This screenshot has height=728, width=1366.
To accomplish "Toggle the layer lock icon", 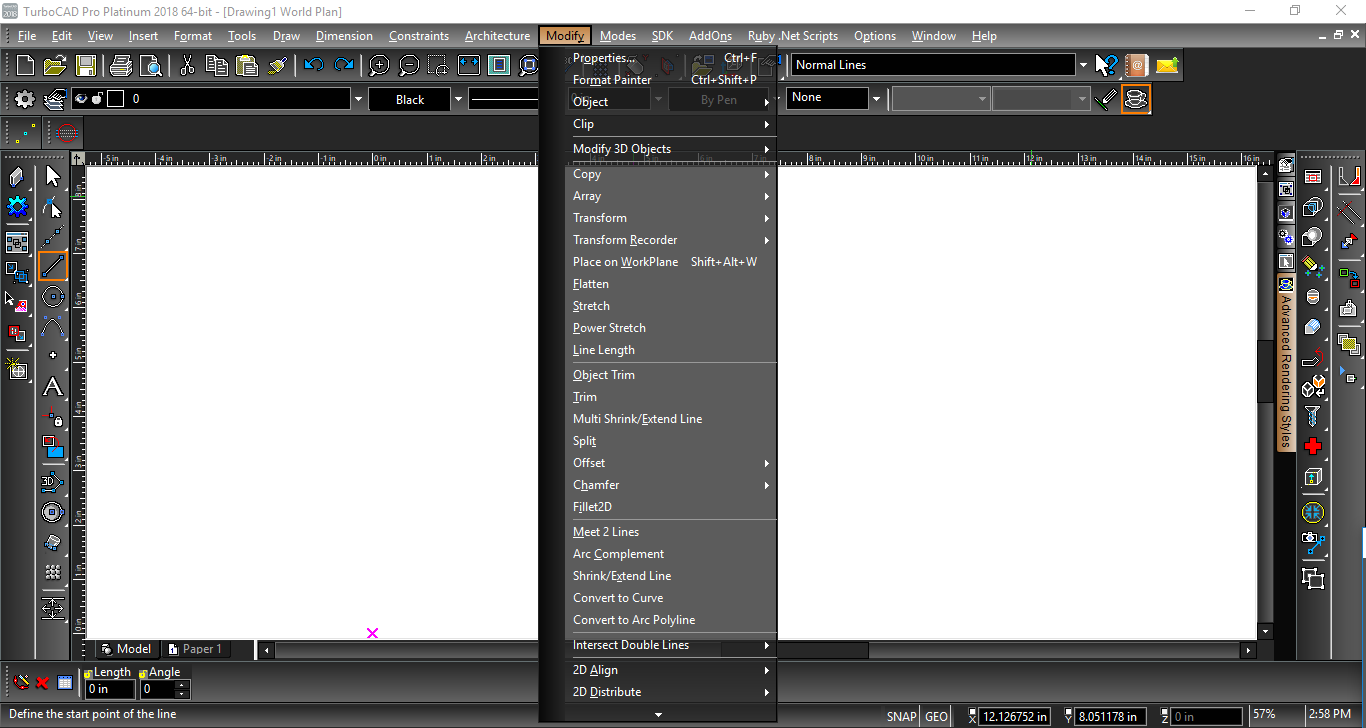I will (97, 99).
